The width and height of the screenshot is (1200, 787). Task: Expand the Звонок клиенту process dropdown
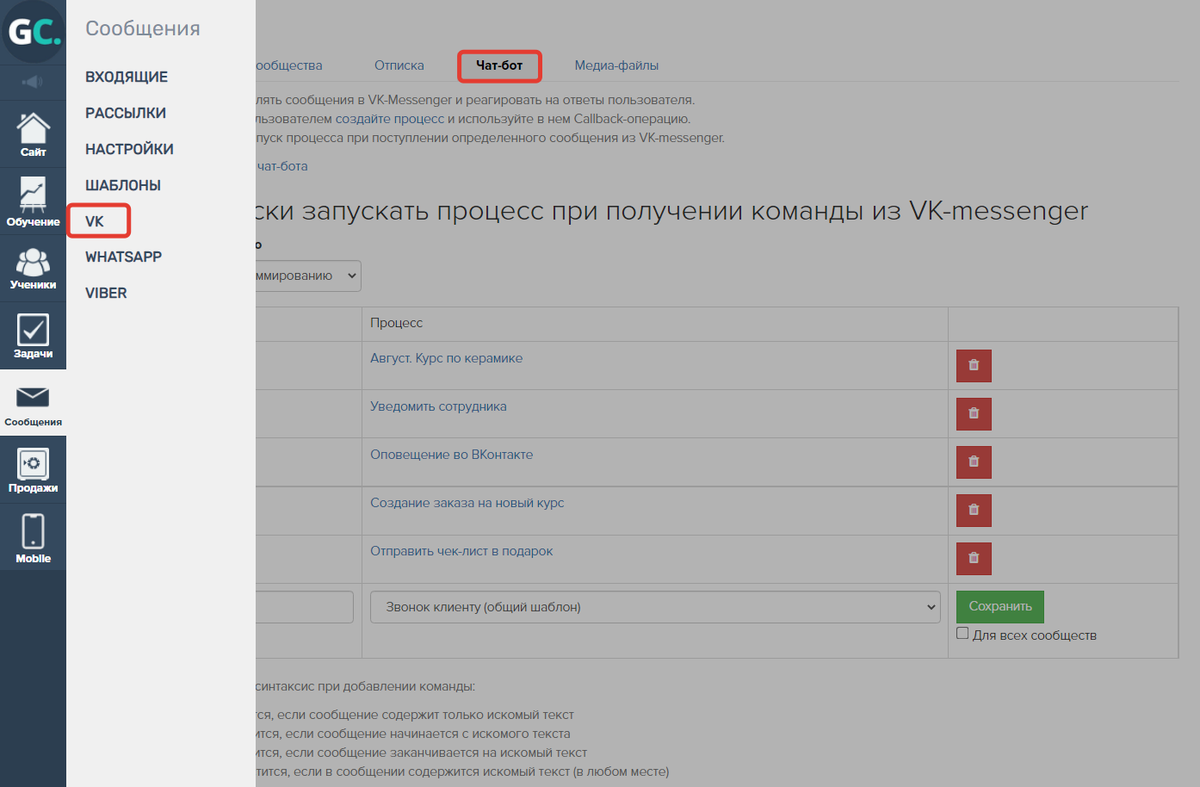[654, 607]
